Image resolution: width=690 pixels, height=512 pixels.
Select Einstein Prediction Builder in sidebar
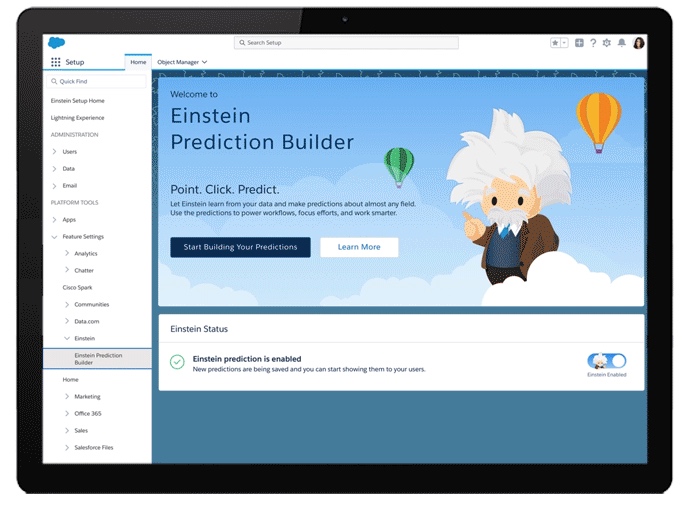pos(97,358)
